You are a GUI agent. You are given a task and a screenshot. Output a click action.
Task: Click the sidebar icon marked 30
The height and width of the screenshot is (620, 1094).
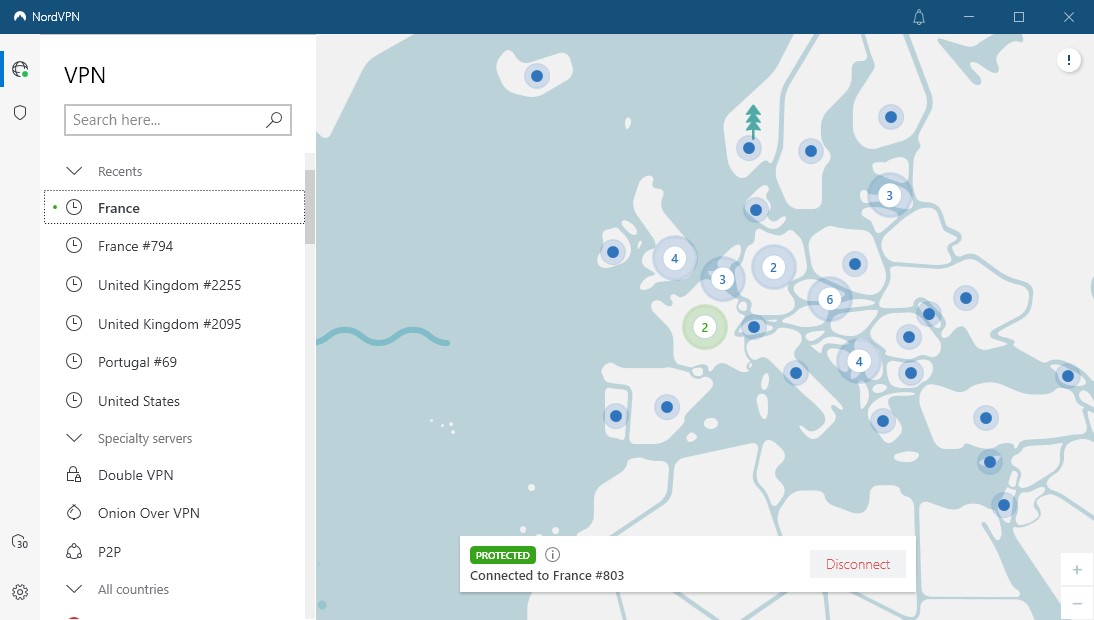point(20,542)
